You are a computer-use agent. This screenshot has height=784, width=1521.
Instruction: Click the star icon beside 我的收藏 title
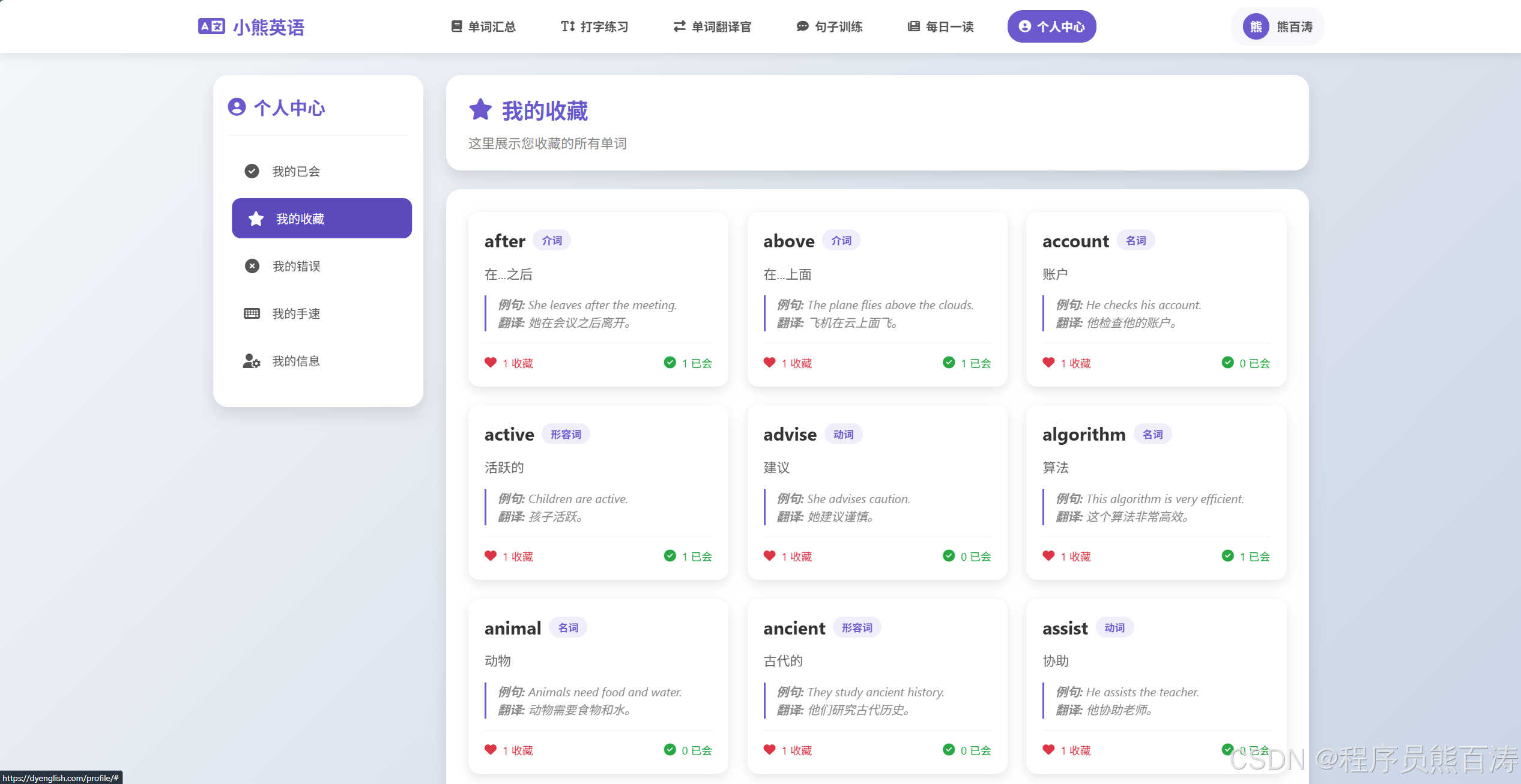click(480, 110)
